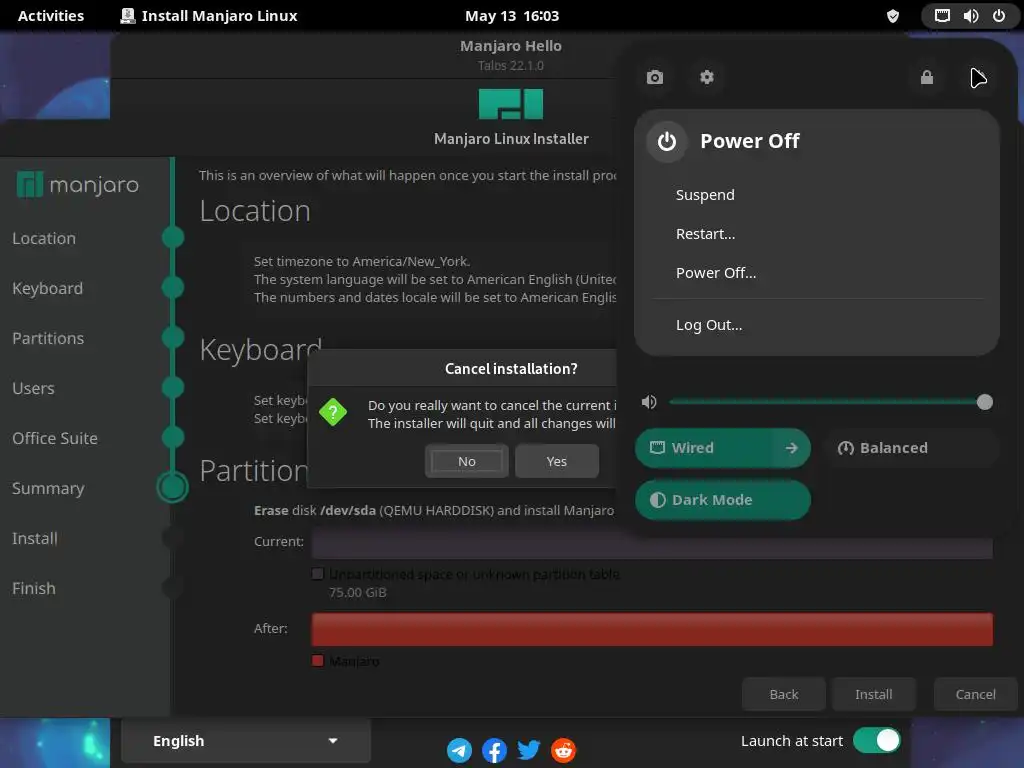Open the Twitter link icon
This screenshot has height=768, width=1024.
coord(529,750)
